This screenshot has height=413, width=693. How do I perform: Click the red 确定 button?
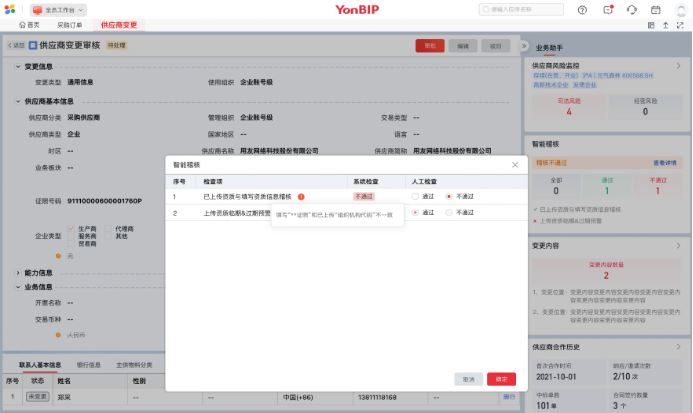[x=501, y=380]
